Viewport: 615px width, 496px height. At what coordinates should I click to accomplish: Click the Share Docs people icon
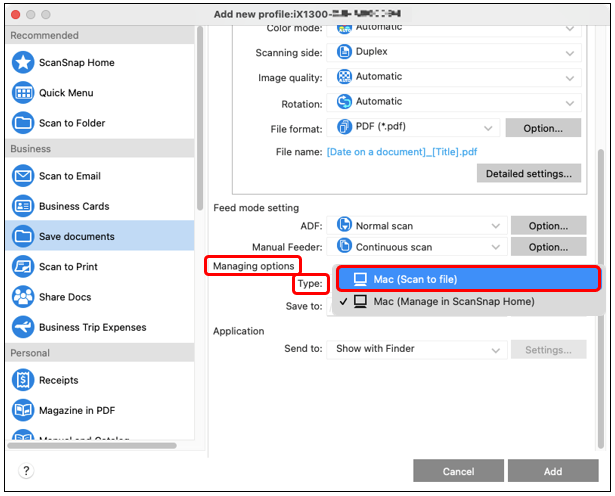(23, 297)
